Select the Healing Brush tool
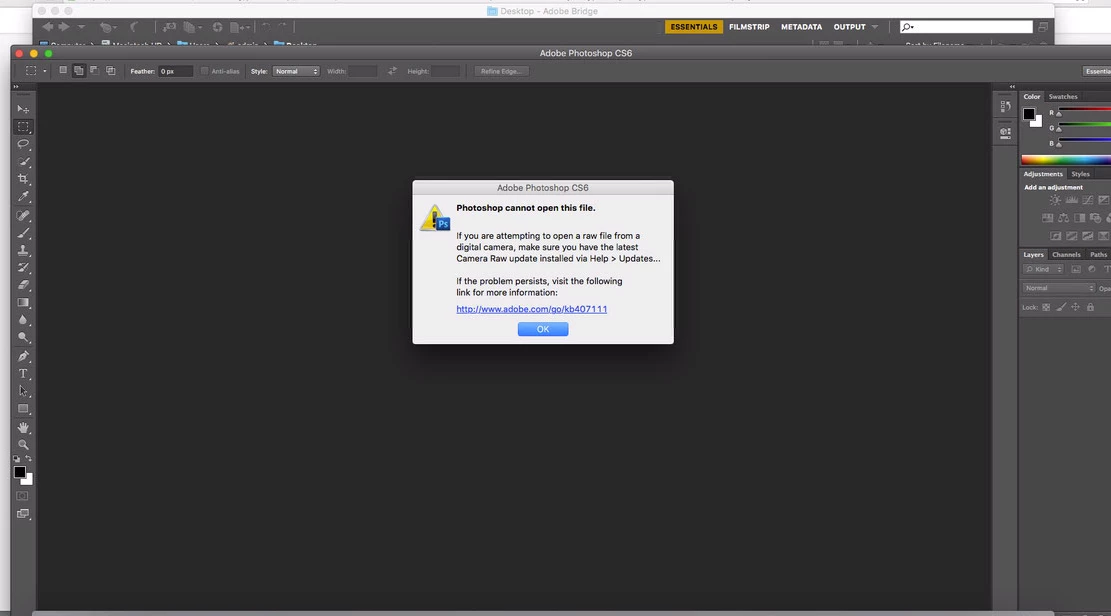 (23, 215)
